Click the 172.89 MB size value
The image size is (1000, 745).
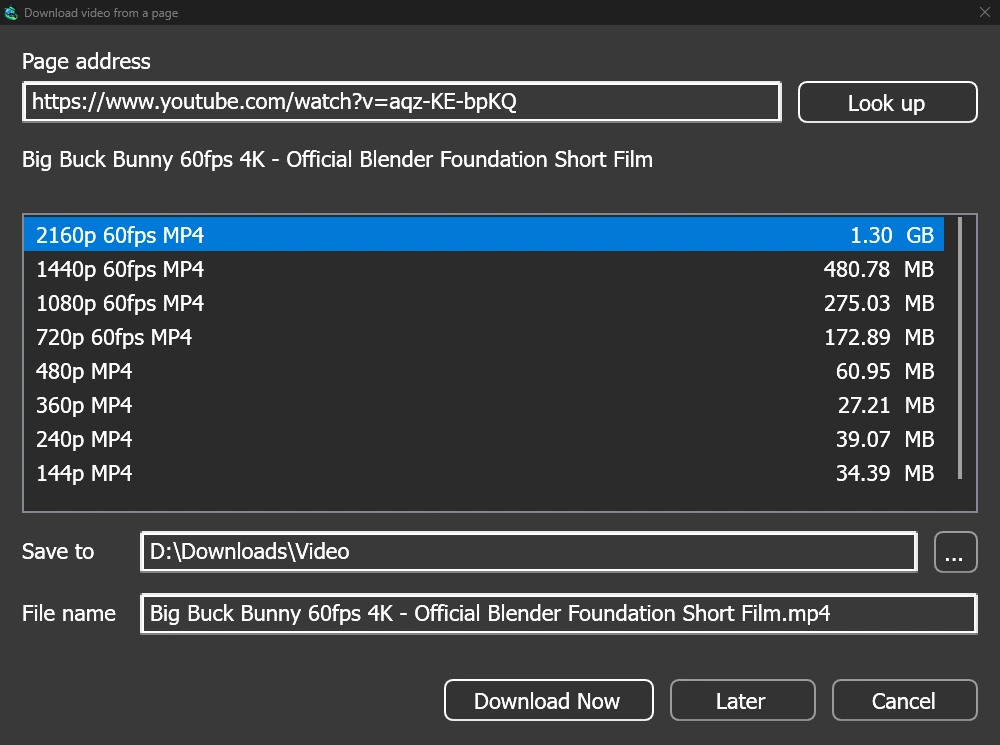coord(879,337)
